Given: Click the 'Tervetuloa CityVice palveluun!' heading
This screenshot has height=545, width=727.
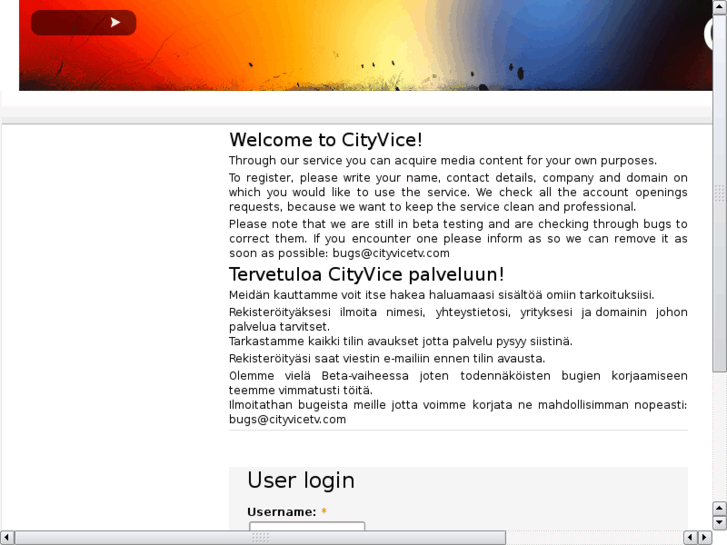Looking at the screenshot, I should coord(366,275).
